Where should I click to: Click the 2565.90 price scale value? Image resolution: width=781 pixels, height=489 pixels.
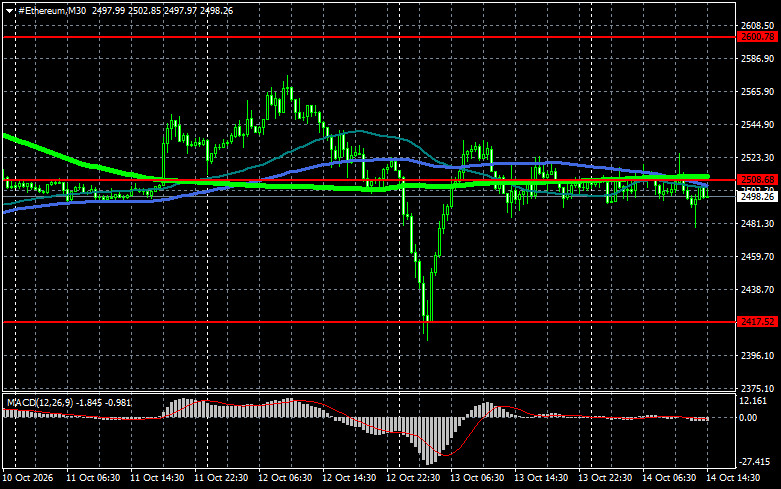pyautogui.click(x=757, y=92)
